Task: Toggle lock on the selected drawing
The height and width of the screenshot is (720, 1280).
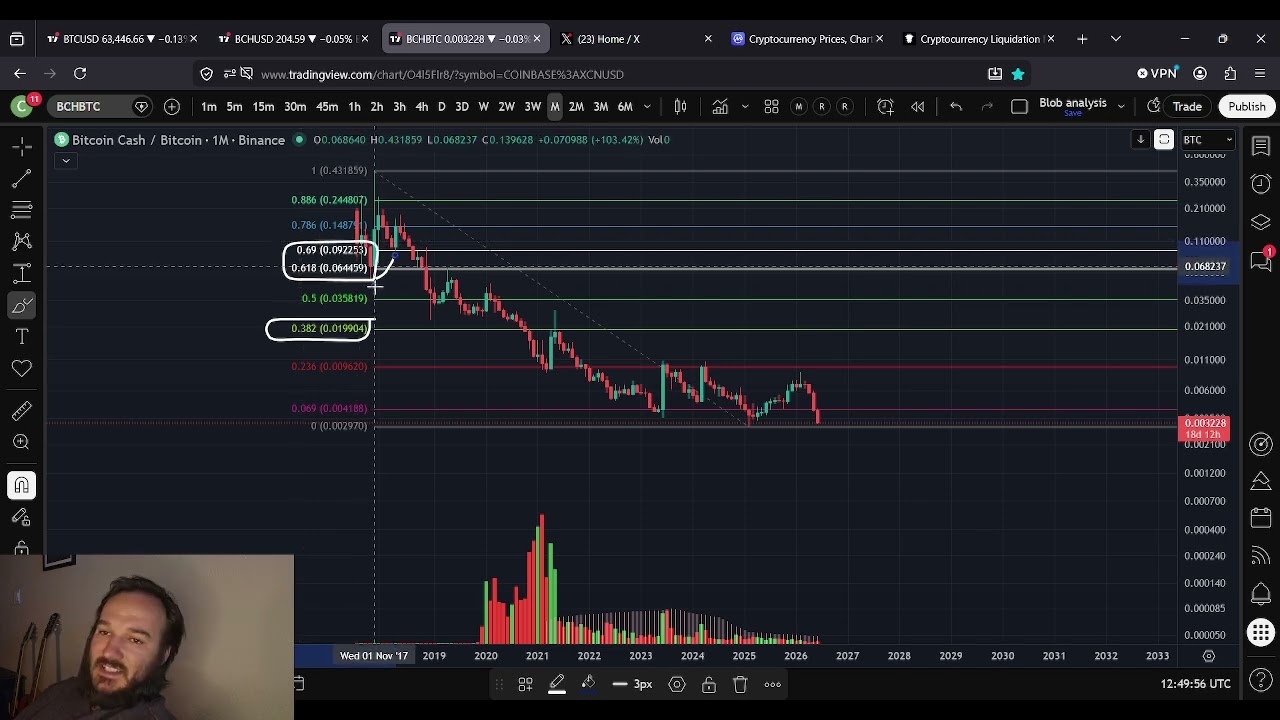Action: pyautogui.click(x=708, y=684)
